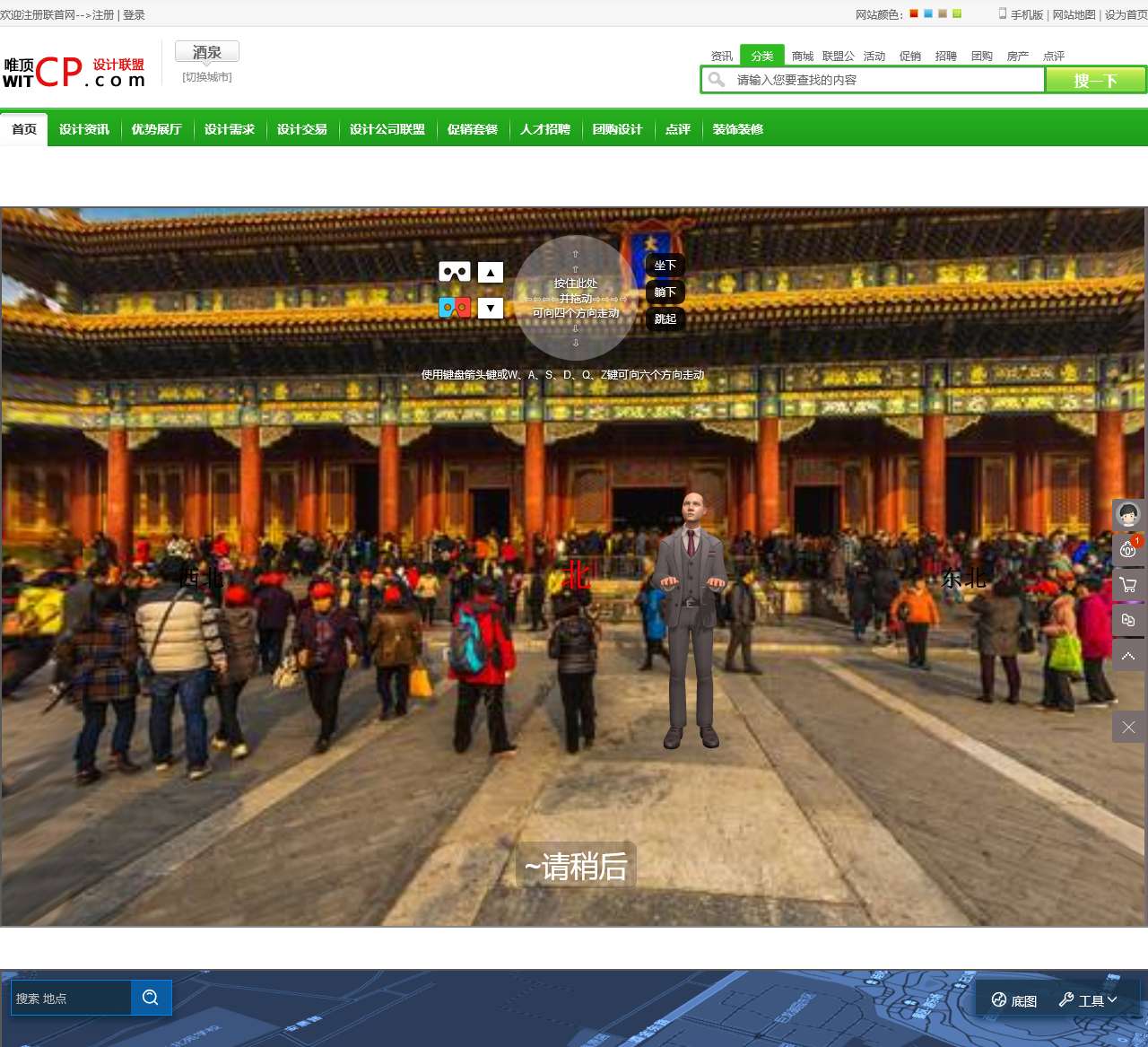Image resolution: width=1148 pixels, height=1047 pixels.
Task: Click the circular movement joystick pad
Action: 576,298
